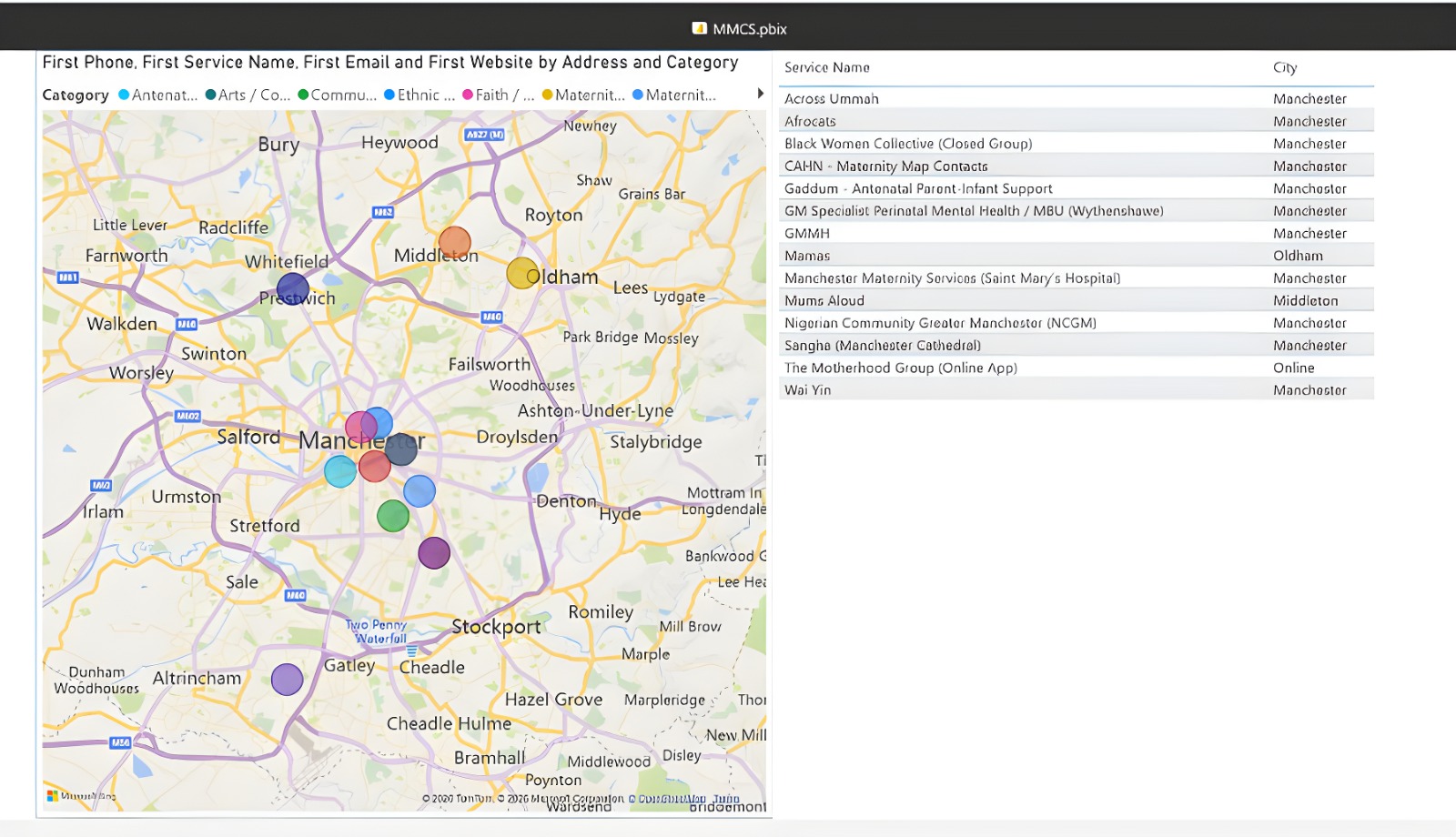Click the map visual title text

click(x=390, y=62)
